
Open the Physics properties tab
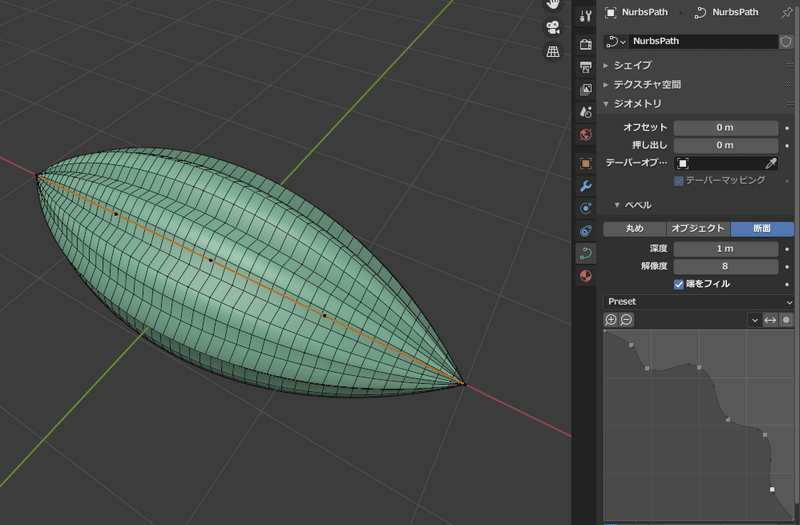tap(586, 208)
